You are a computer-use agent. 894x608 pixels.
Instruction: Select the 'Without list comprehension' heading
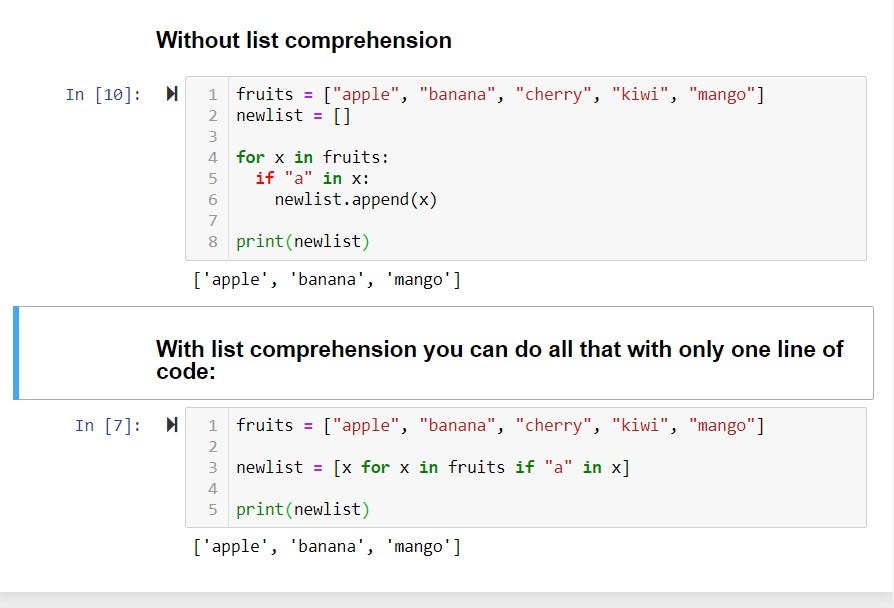tap(303, 41)
